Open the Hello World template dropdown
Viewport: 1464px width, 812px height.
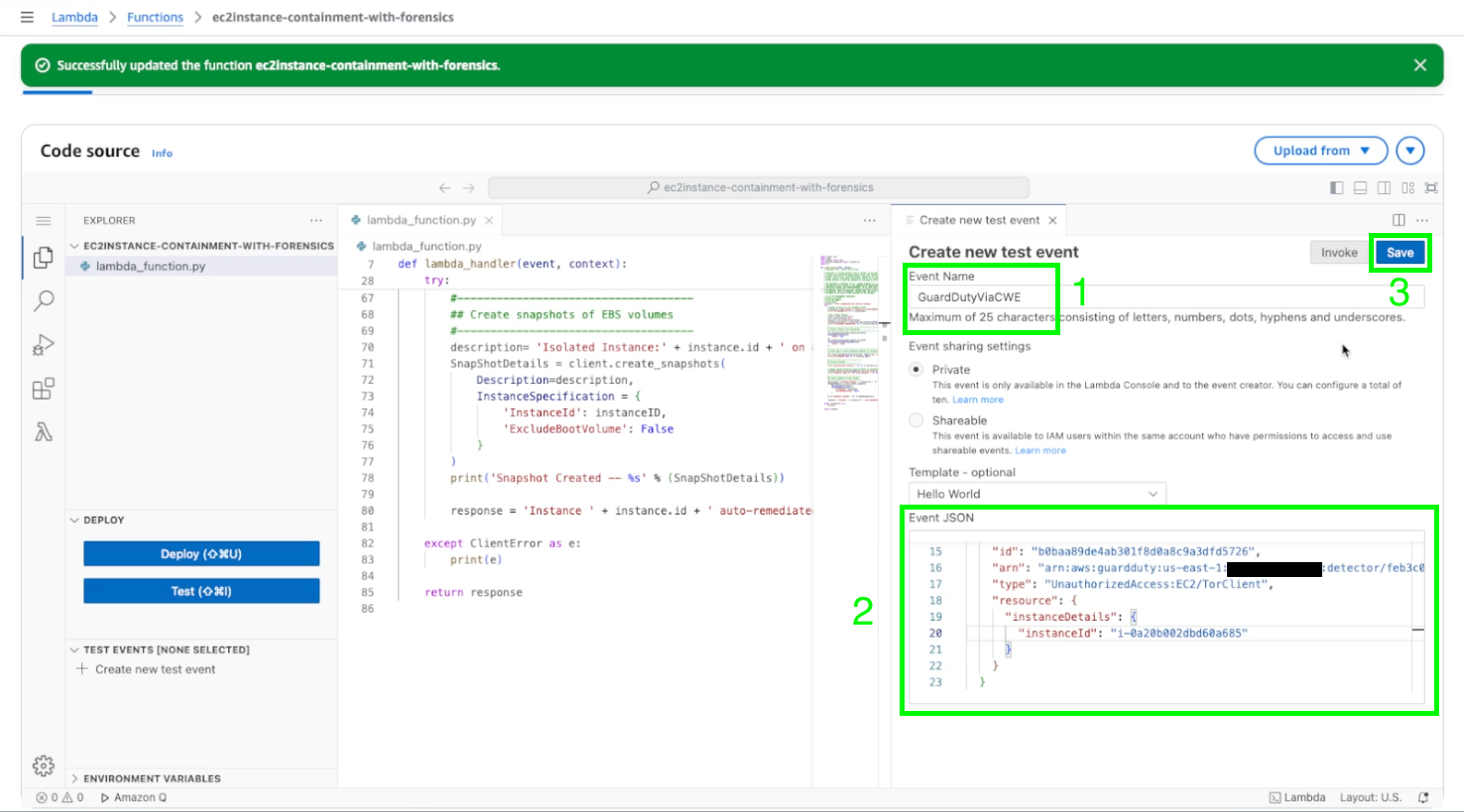[1037, 494]
